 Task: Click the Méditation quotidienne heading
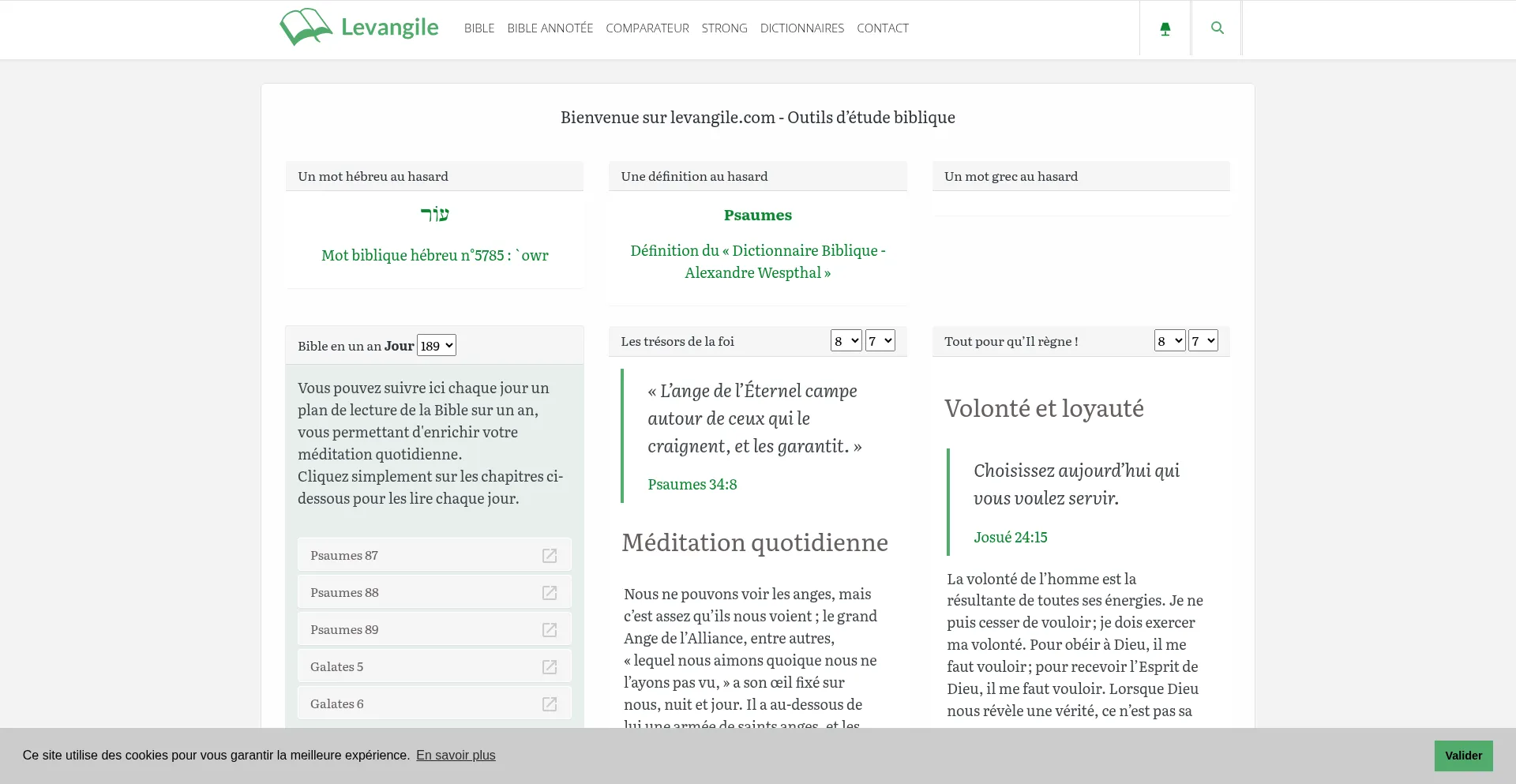point(755,542)
